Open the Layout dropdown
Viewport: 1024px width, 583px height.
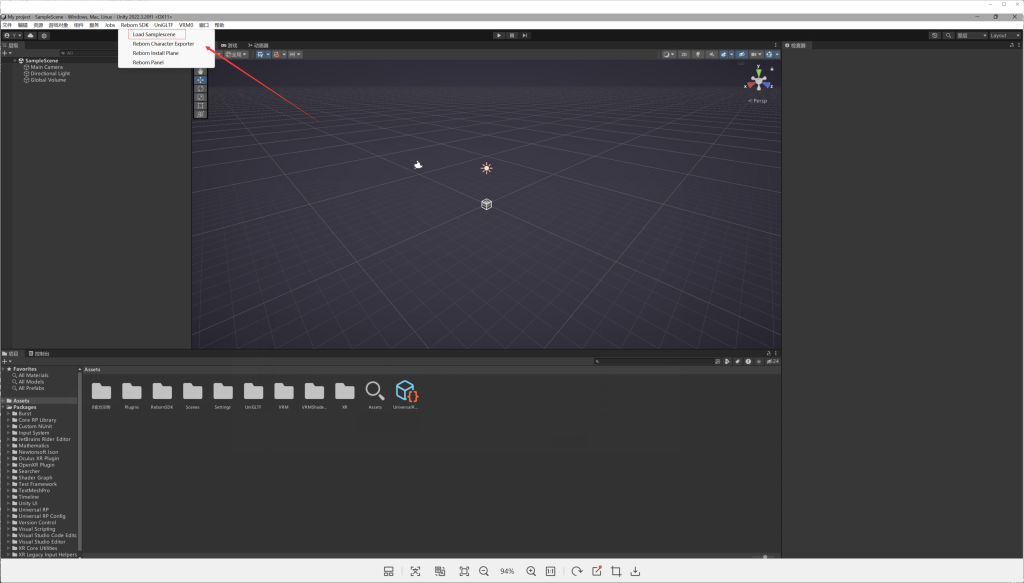tap(1004, 35)
